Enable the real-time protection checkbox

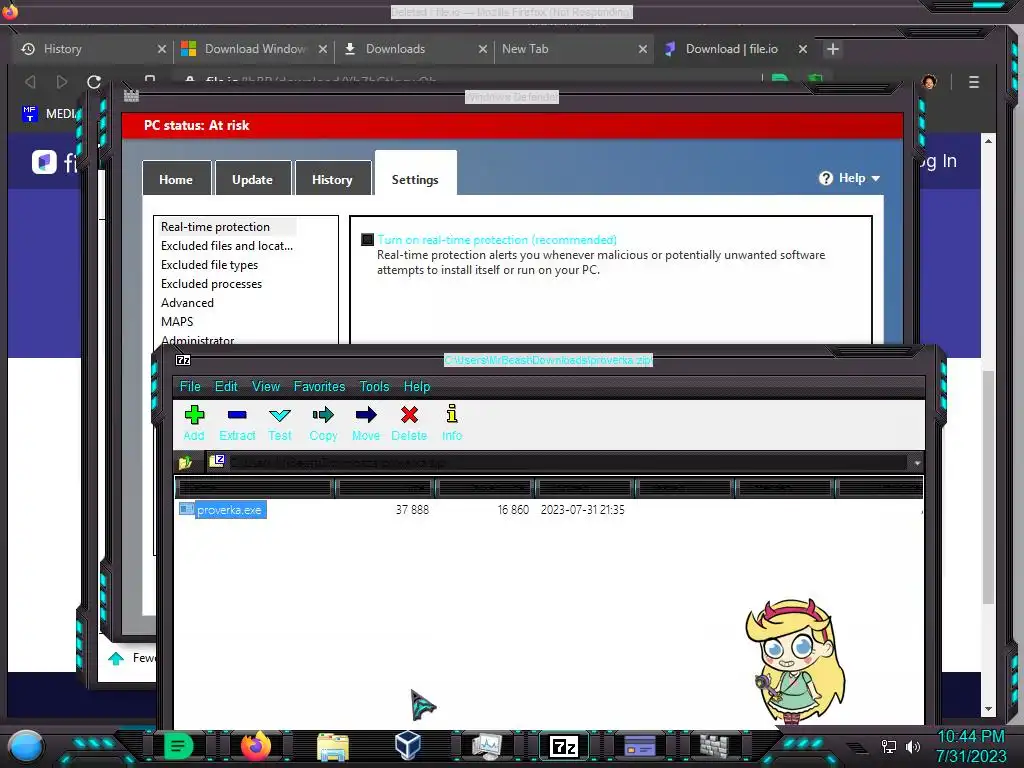368,240
